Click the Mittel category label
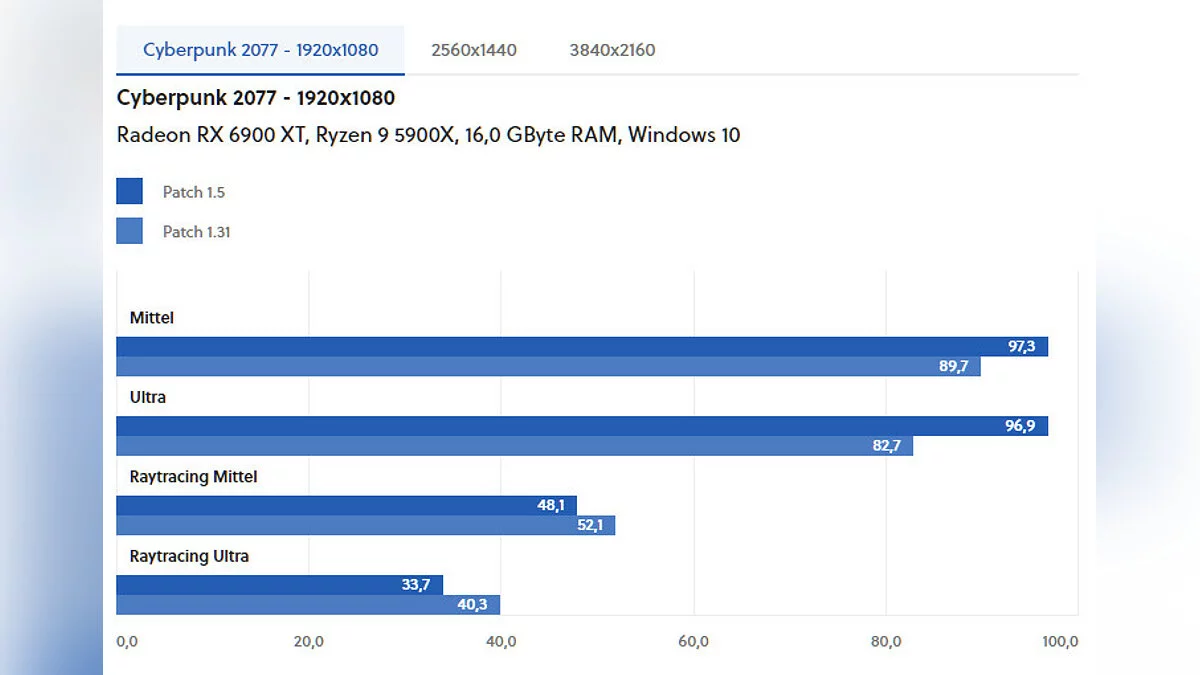Screen dimensions: 1200x675 coord(152,318)
